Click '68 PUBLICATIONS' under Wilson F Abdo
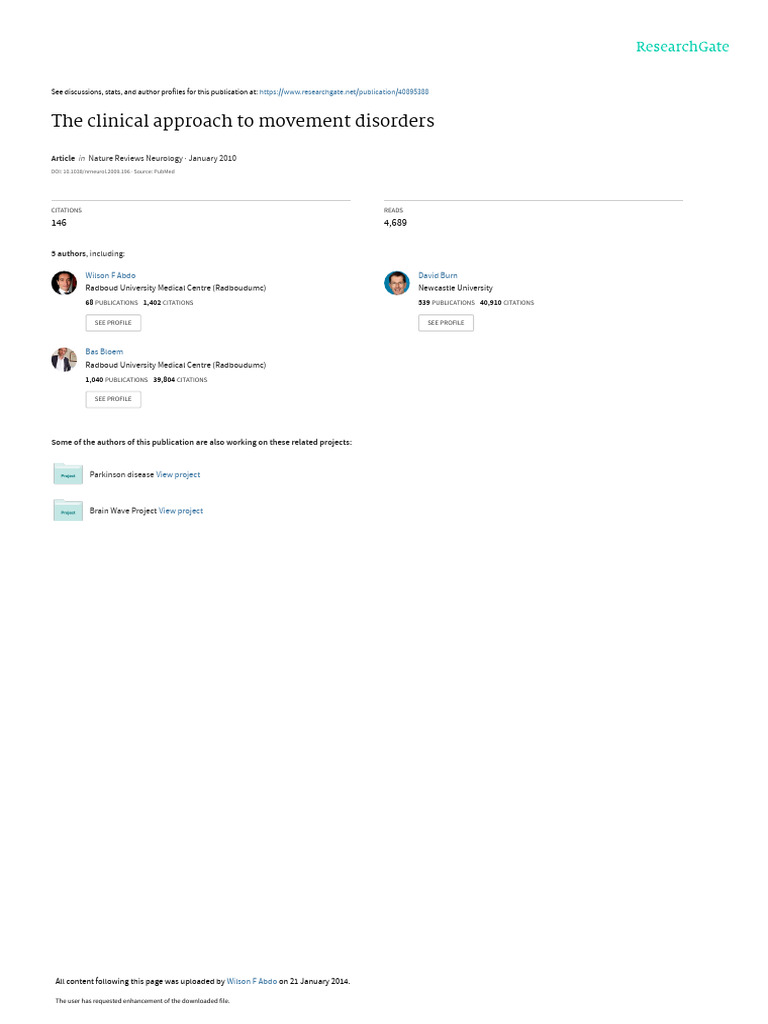The height and width of the screenshot is (1024, 768). tap(112, 303)
